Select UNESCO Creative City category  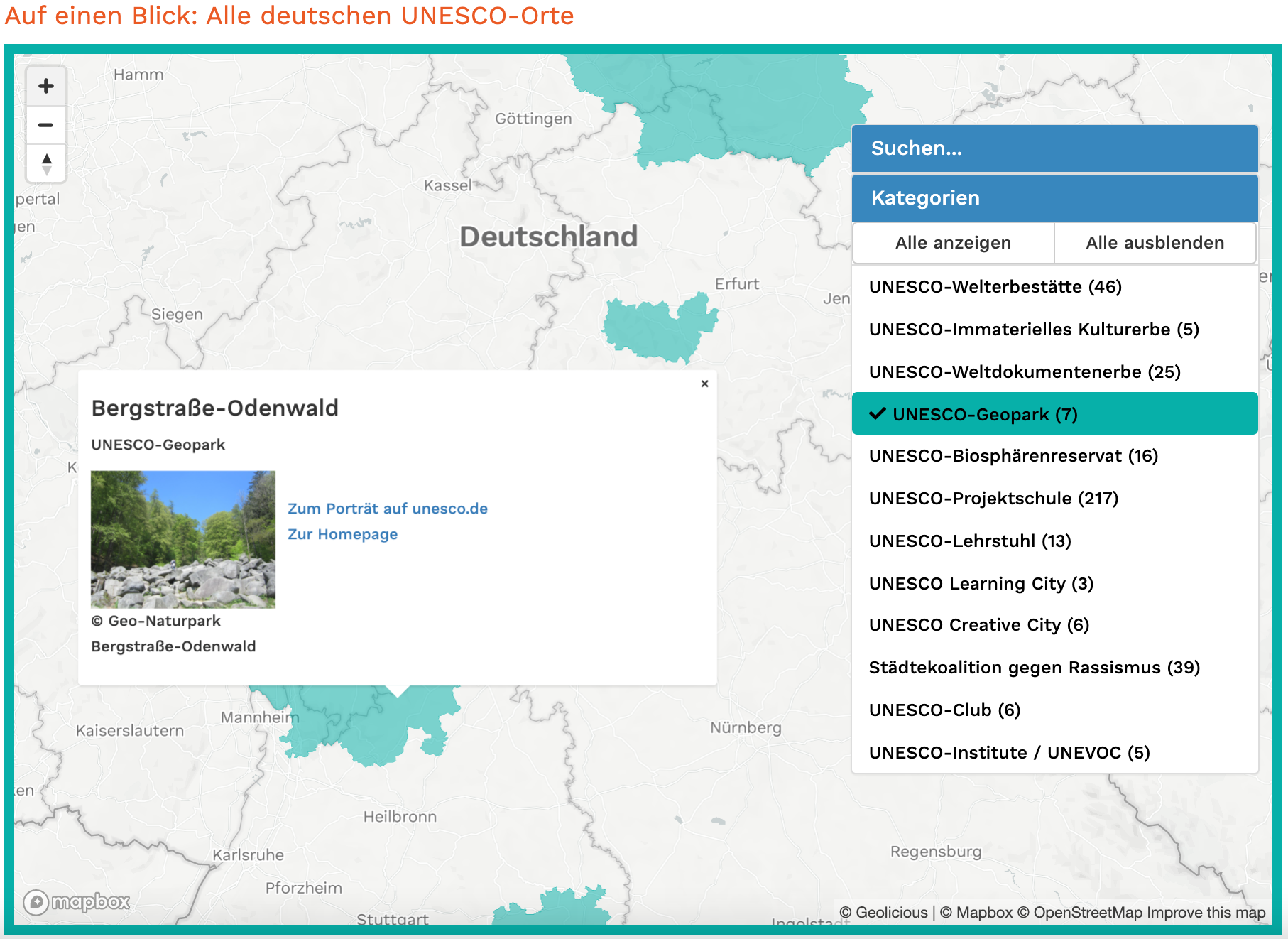click(x=978, y=625)
